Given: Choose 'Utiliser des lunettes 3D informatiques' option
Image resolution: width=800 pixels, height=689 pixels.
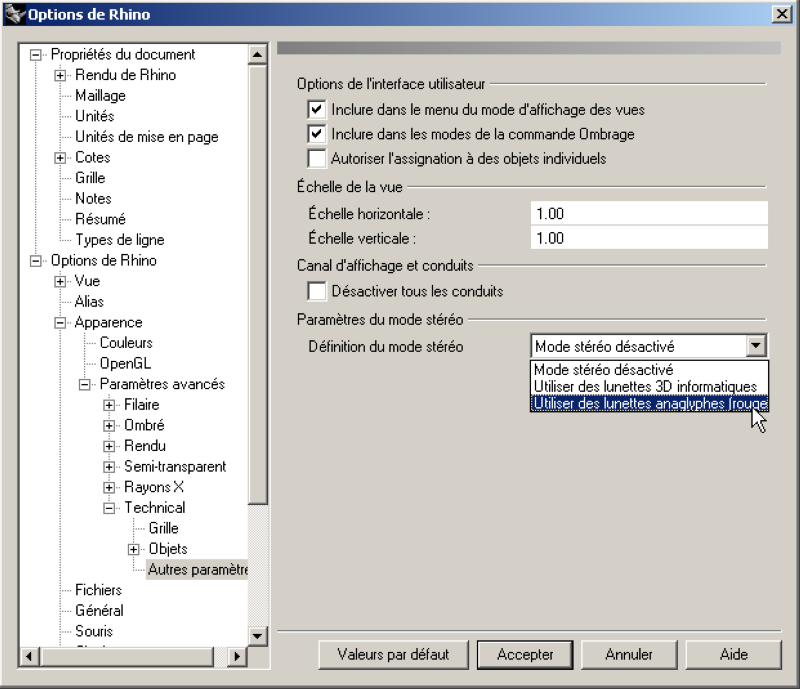Looking at the screenshot, I should (x=649, y=386).
